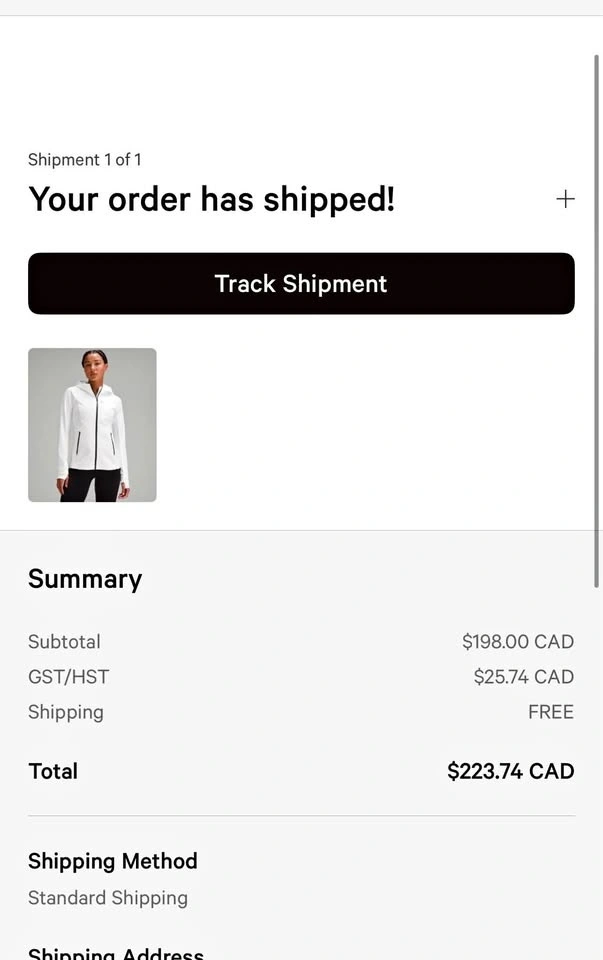603x960 pixels.
Task: Click the bold Total label
Action: (x=53, y=771)
